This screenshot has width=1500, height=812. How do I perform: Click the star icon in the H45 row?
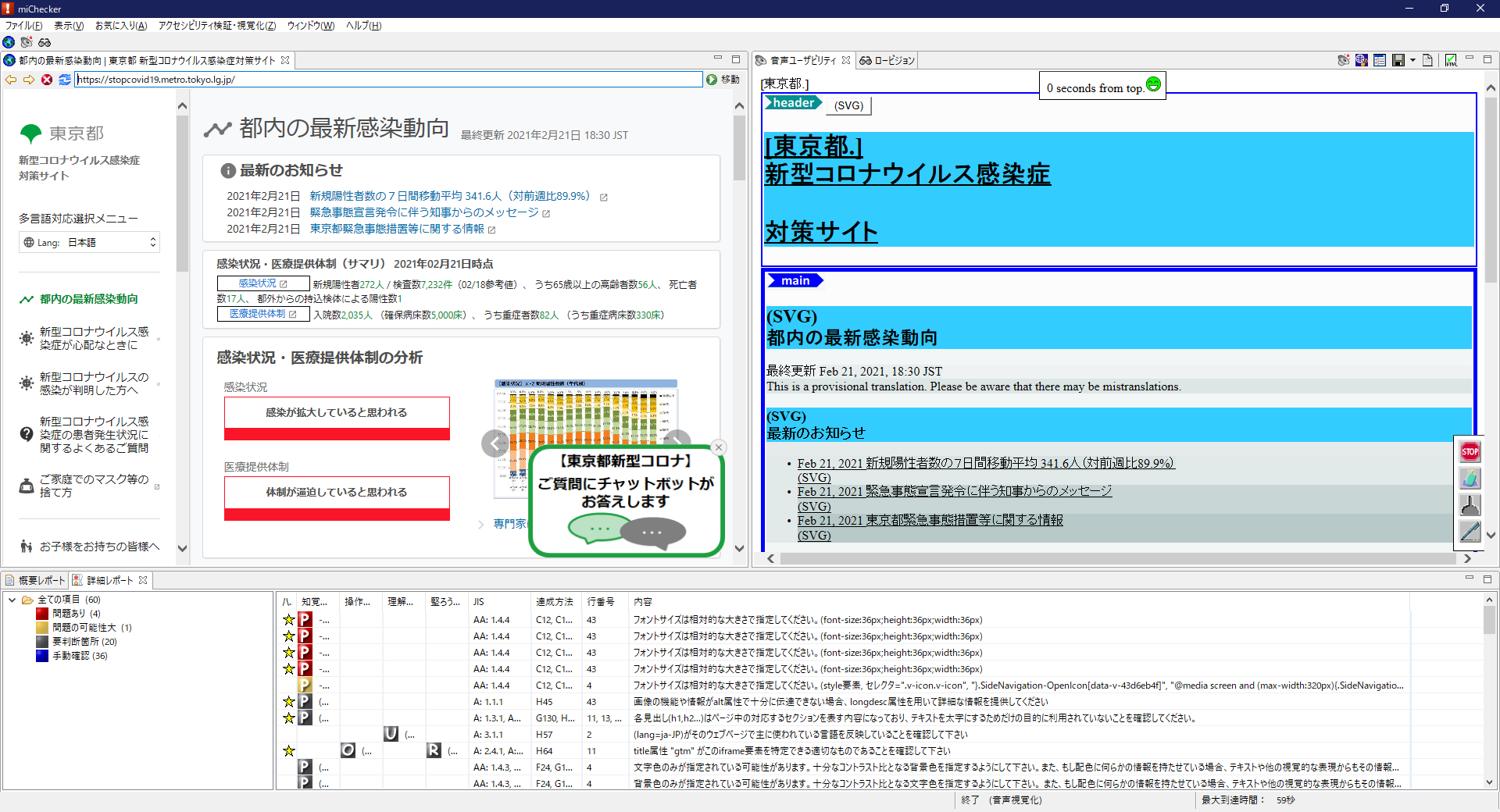(x=288, y=701)
